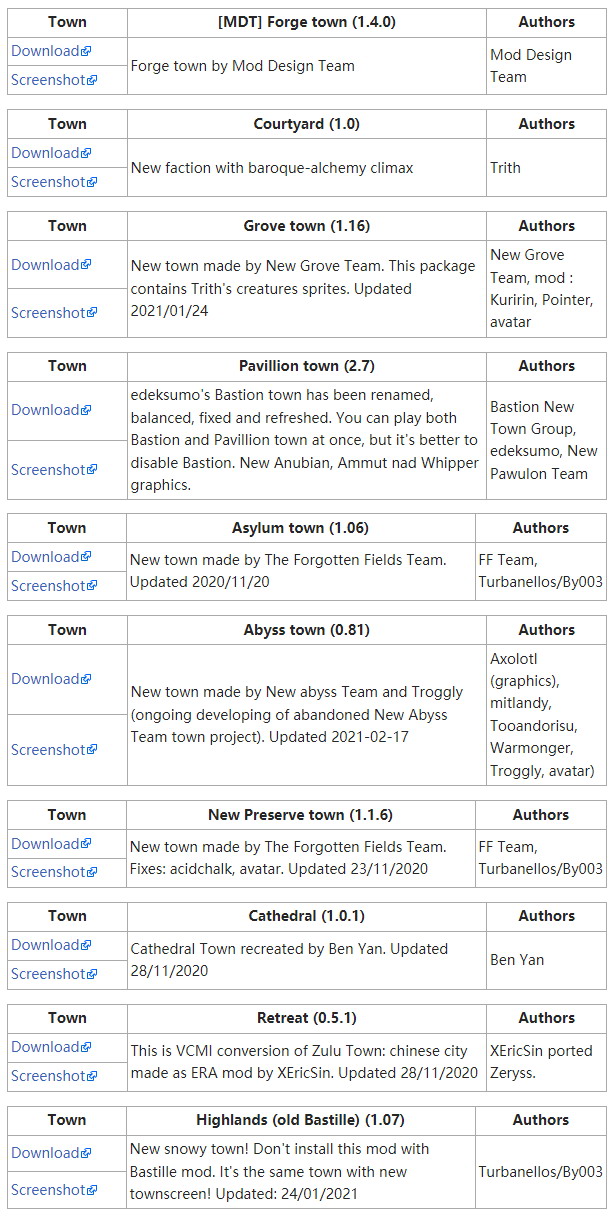Click the external-link icon beside the New Preserve Download link
The width and height of the screenshot is (615, 1217).
pos(87,845)
